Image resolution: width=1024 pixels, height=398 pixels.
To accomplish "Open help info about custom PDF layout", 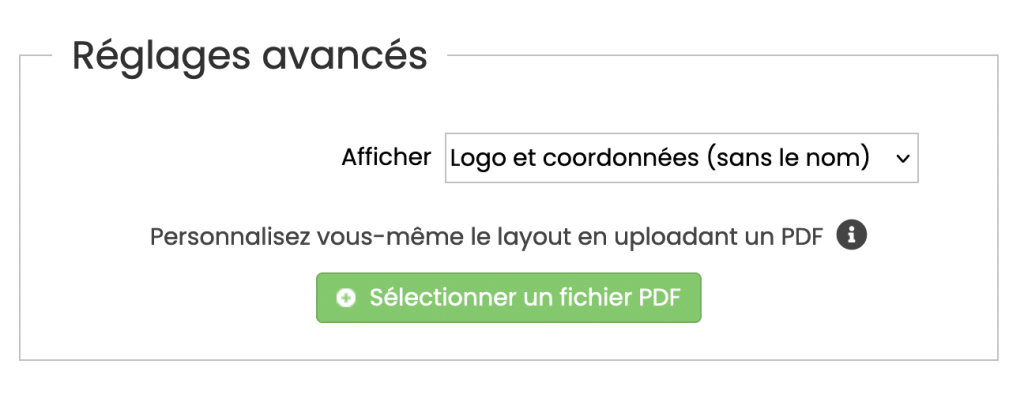I will [x=852, y=235].
